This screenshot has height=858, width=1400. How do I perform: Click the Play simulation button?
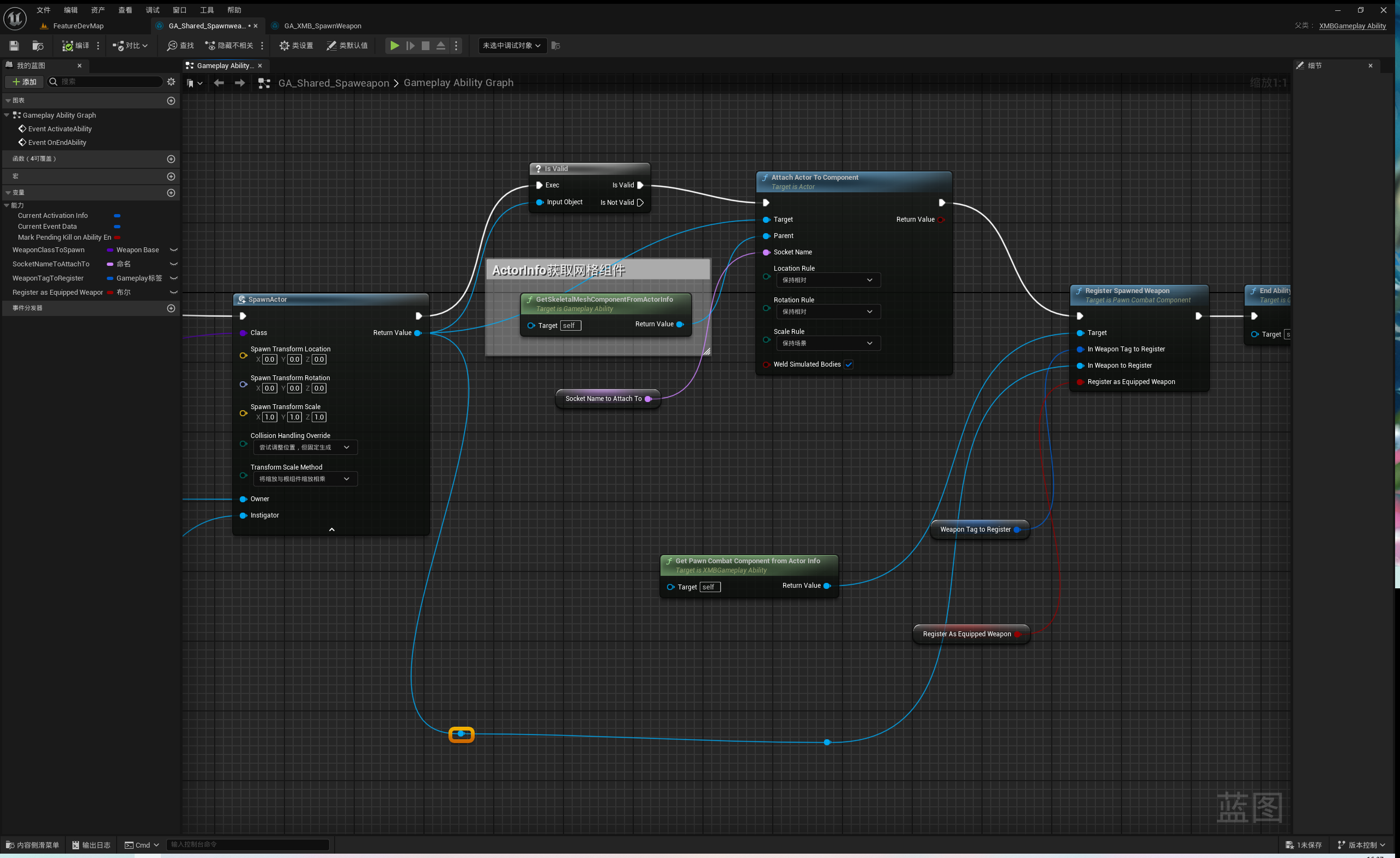pos(395,45)
